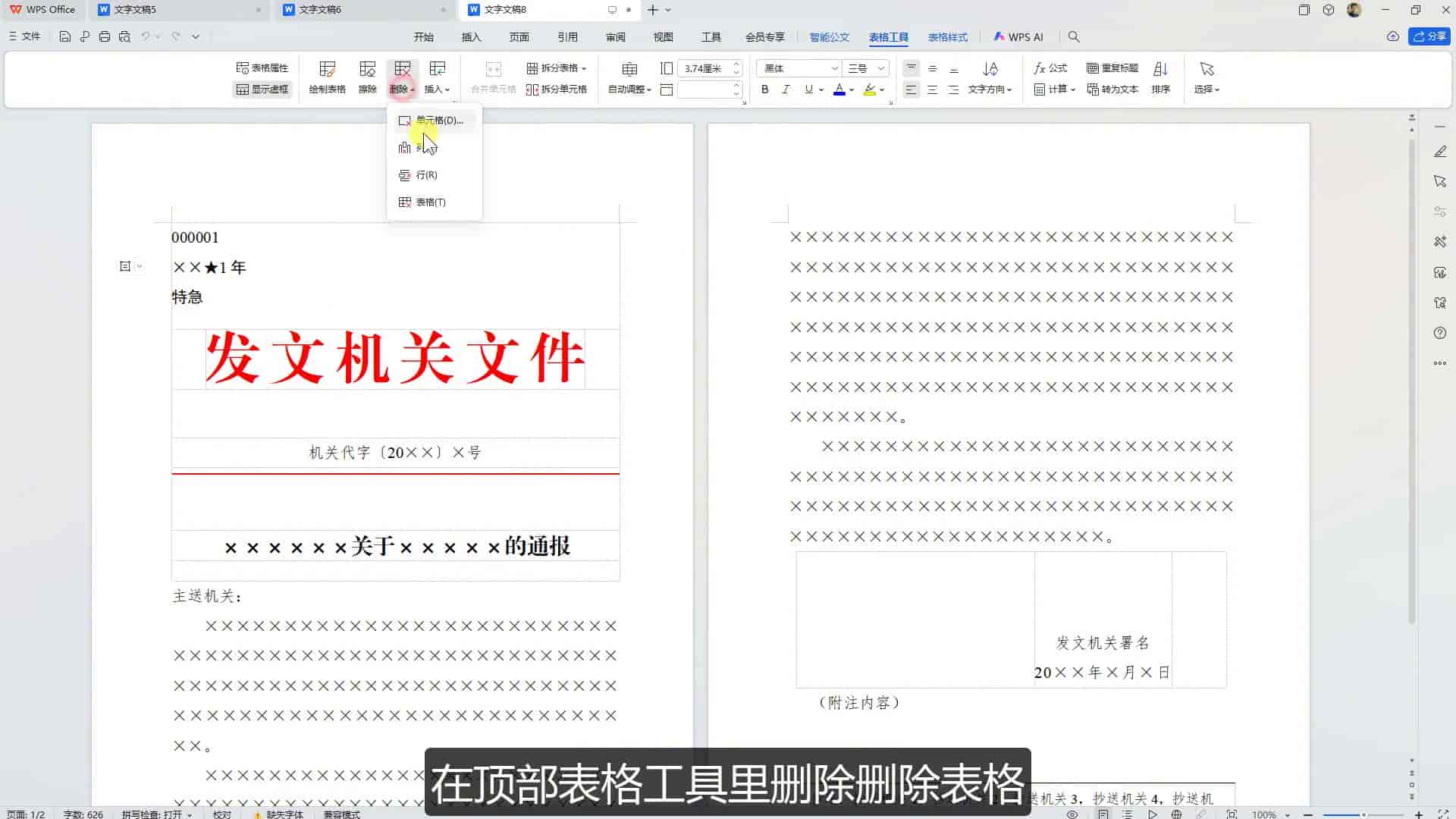The width and height of the screenshot is (1456, 819).
Task: Open the 黑体 font name combo box
Action: pos(798,68)
